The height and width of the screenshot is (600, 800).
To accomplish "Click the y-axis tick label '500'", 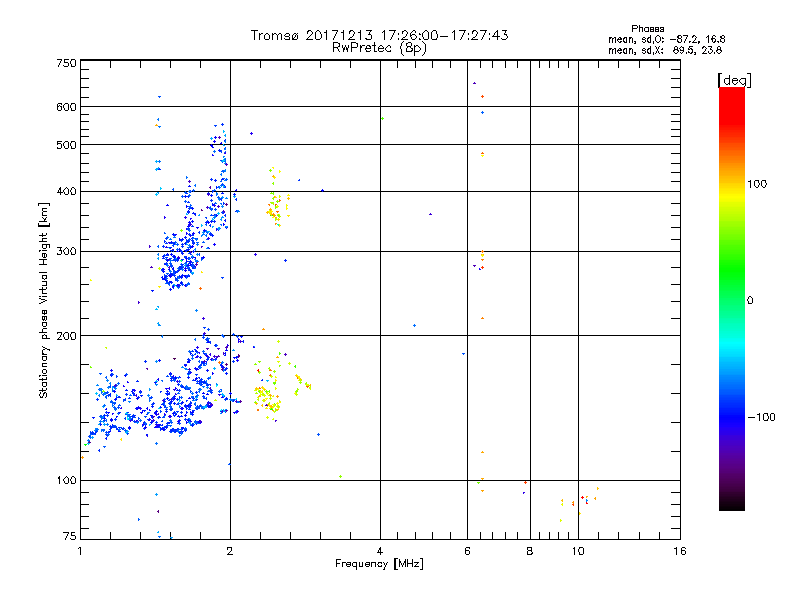I will click(66, 145).
